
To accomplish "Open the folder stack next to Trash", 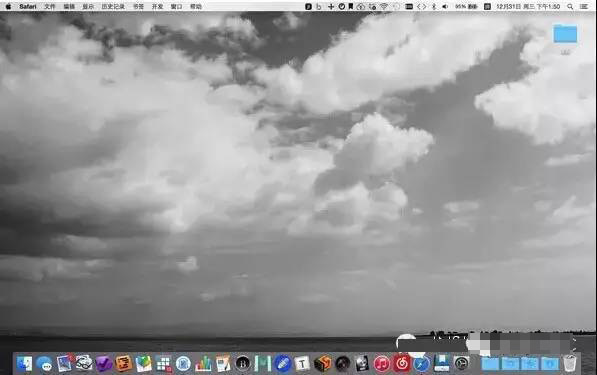I will tap(550, 364).
